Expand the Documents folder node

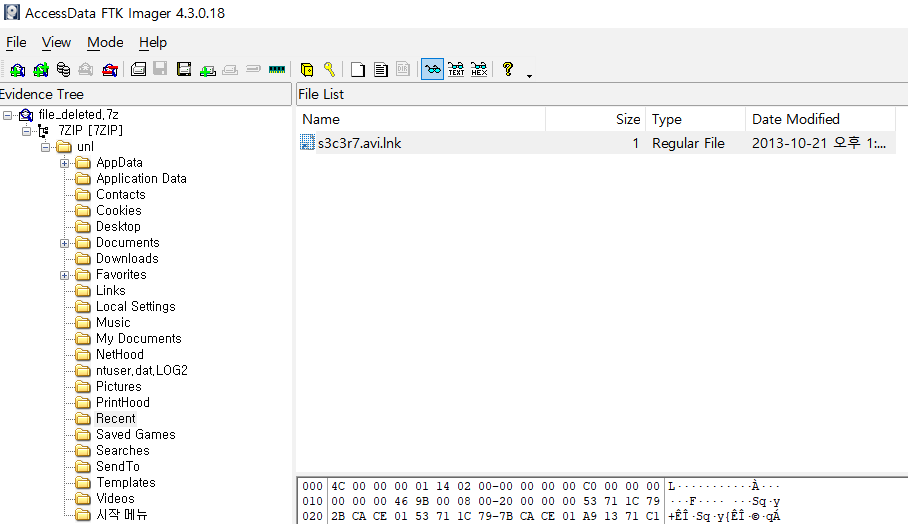pyautogui.click(x=65, y=243)
